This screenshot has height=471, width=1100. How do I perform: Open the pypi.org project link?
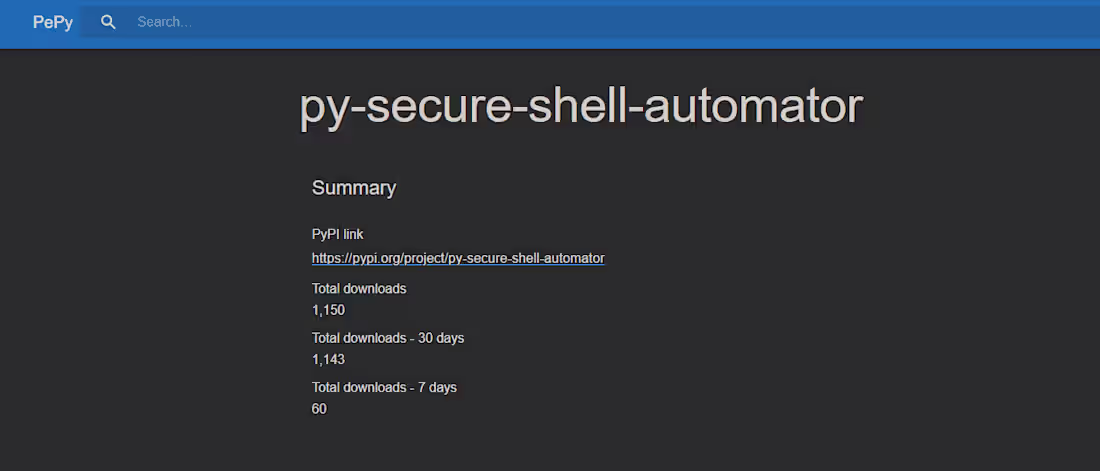[458, 258]
